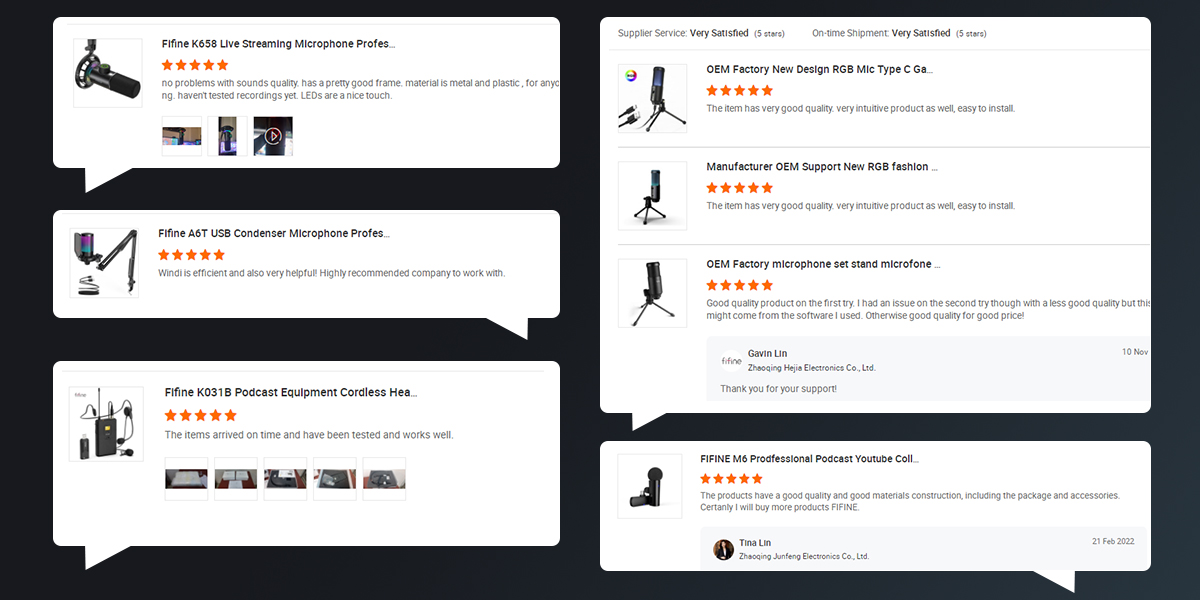Click the star rating under FIFINE M6 title
1200x600 pixels.
[x=731, y=479]
